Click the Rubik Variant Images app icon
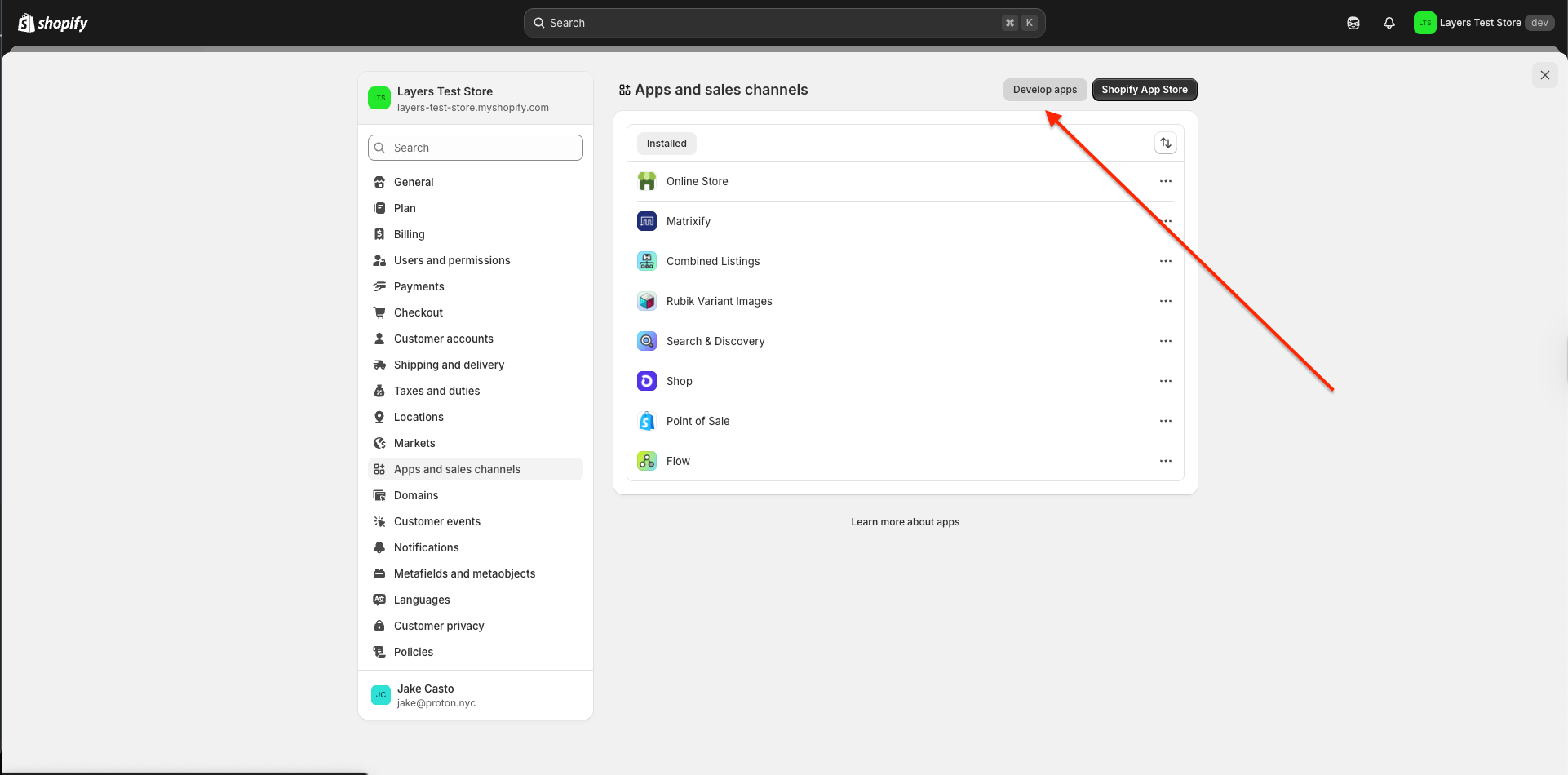 point(647,301)
